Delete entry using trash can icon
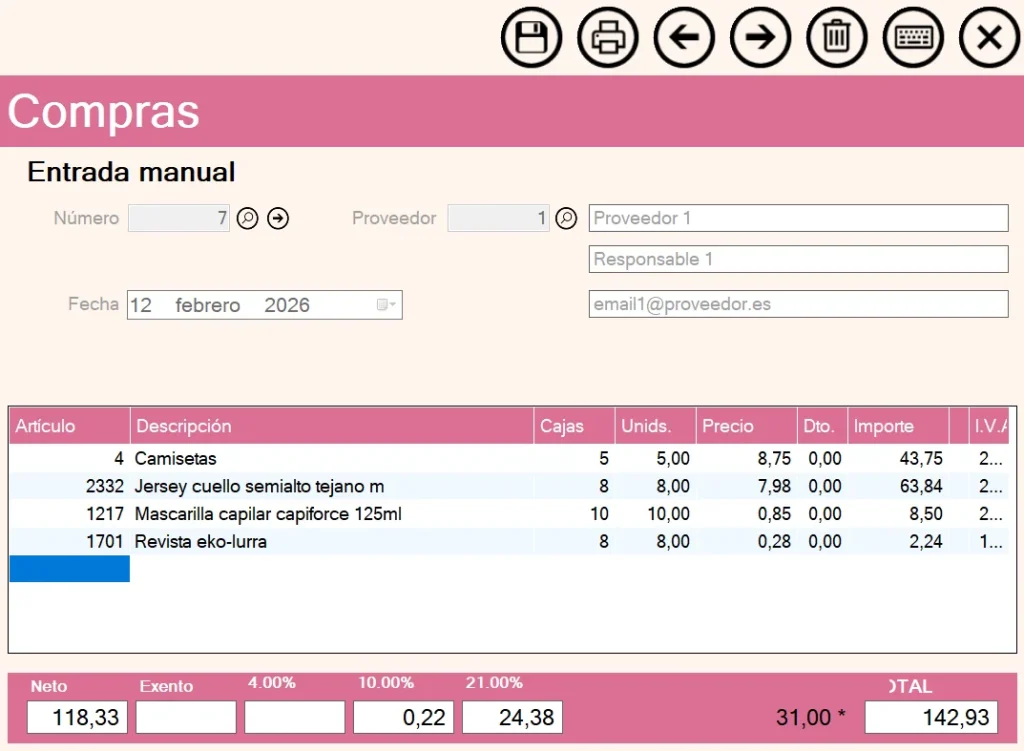This screenshot has height=751, width=1024. point(837,38)
